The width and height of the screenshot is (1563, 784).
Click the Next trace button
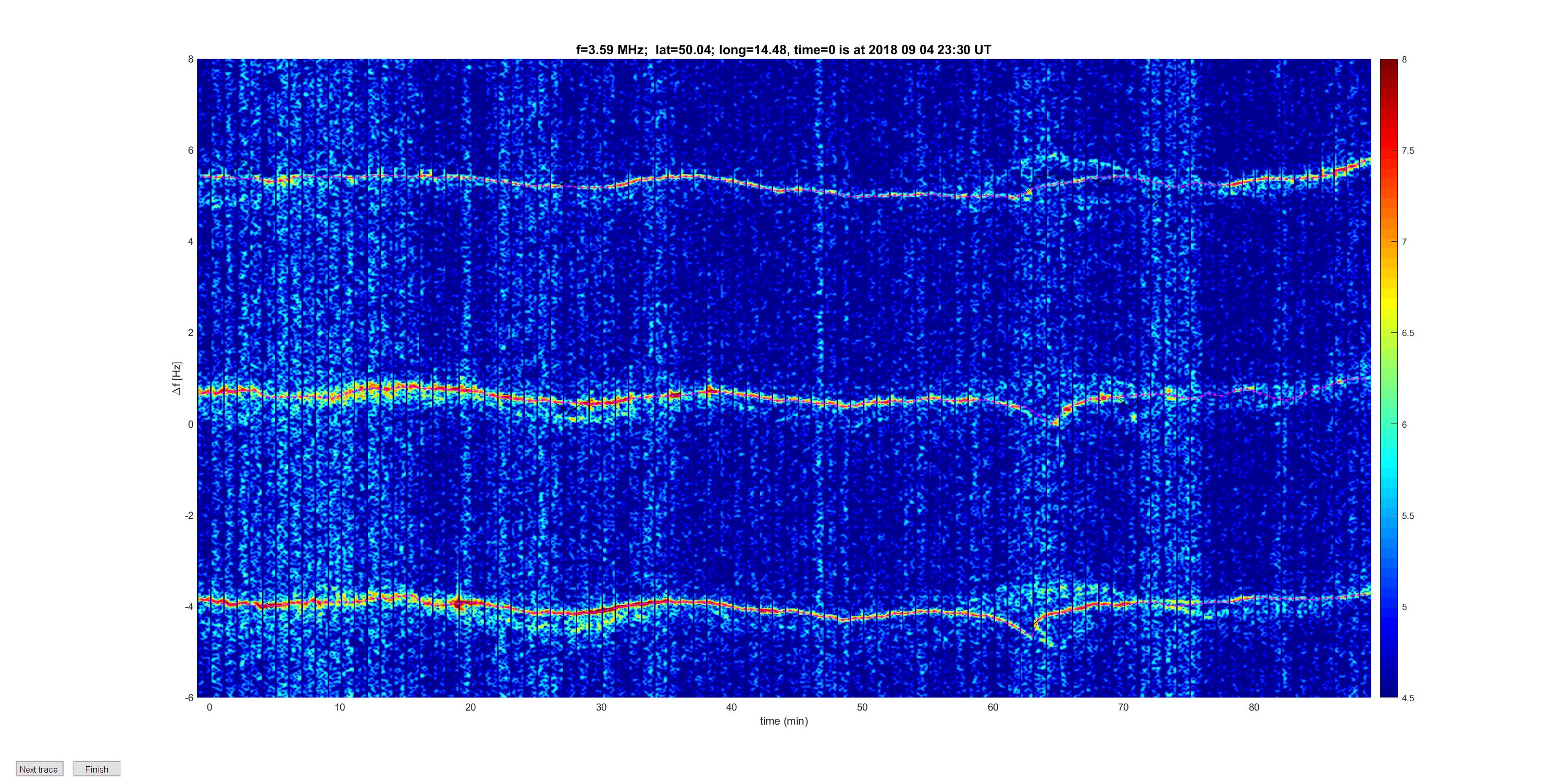[x=40, y=769]
